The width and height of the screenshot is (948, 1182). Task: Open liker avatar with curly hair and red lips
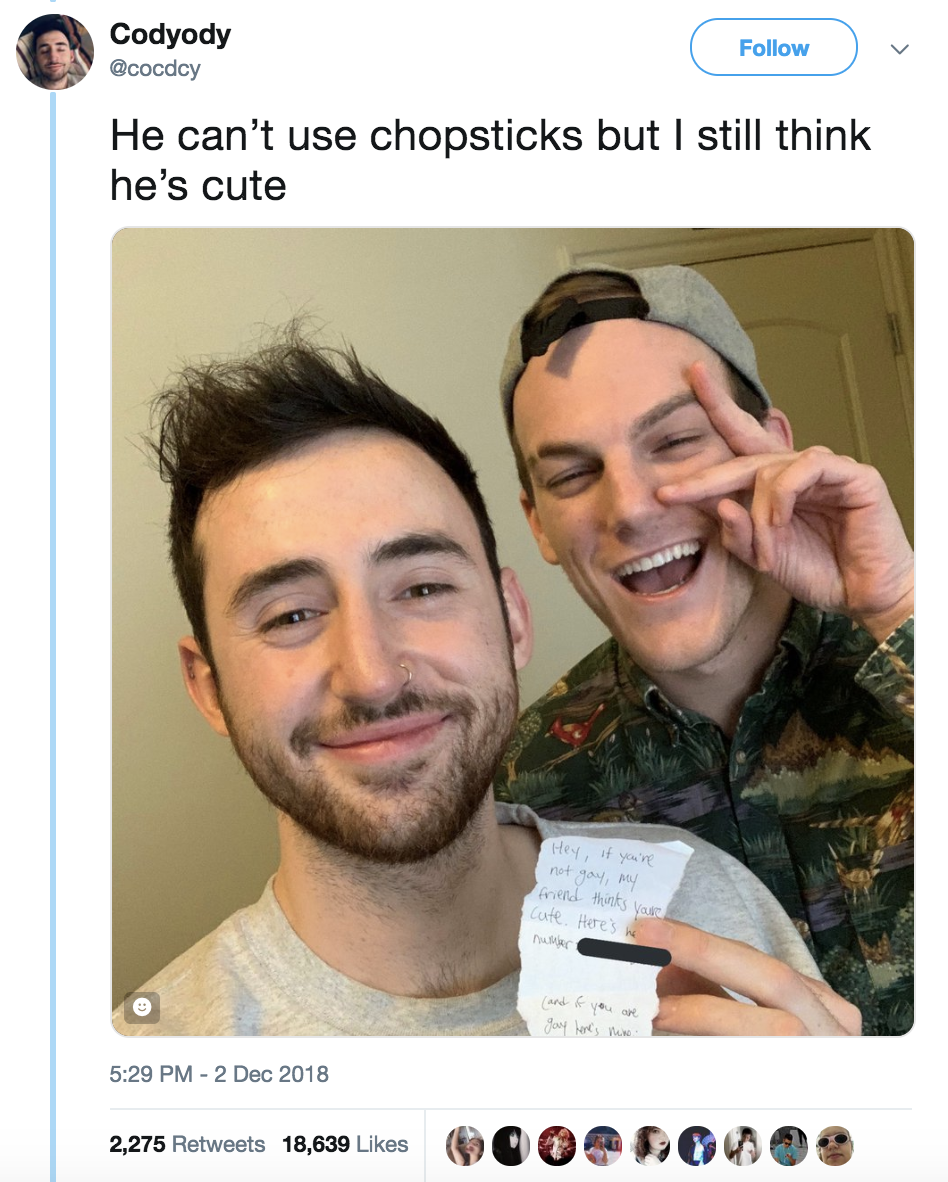[650, 1146]
